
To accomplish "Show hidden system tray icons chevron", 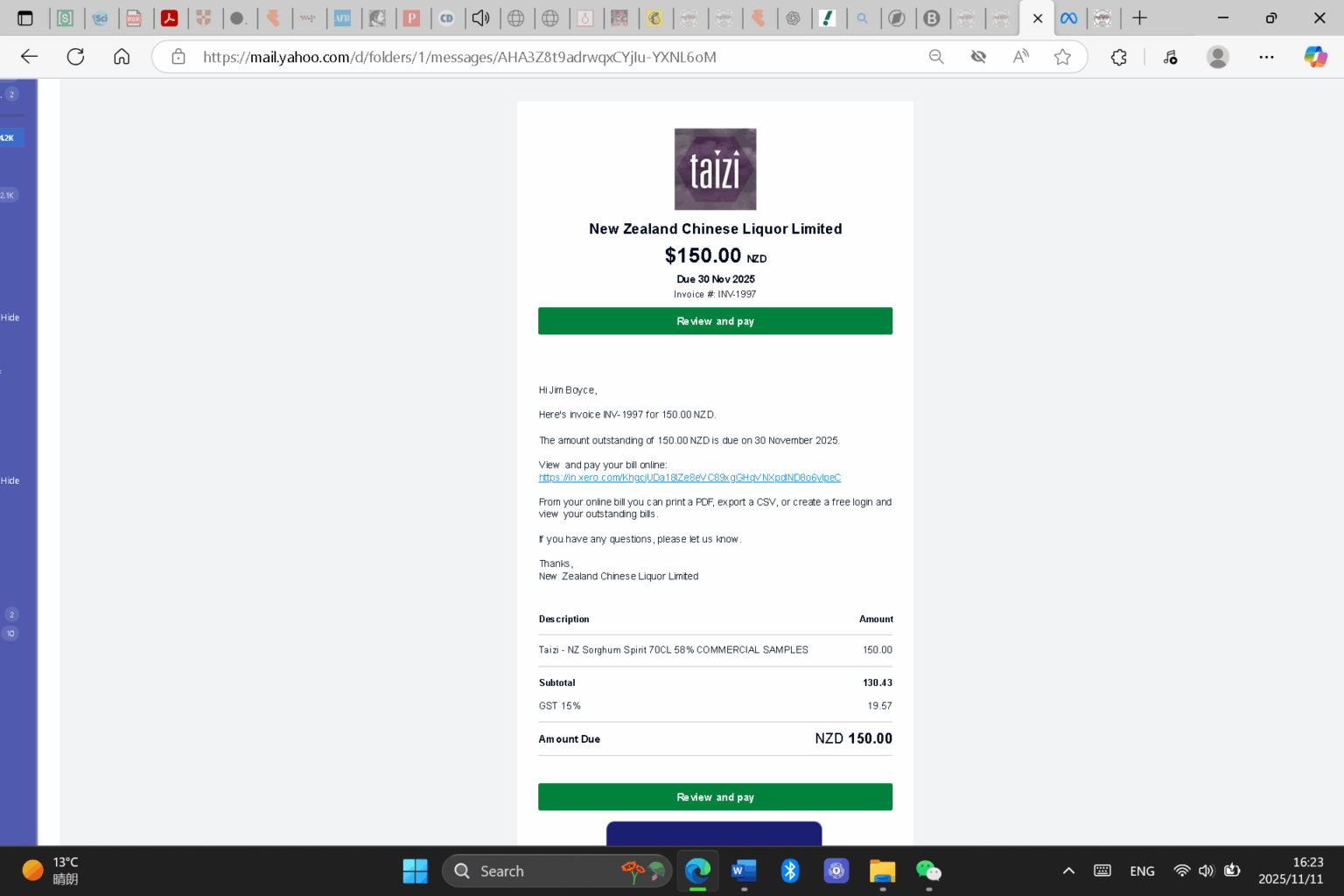I will [1068, 871].
